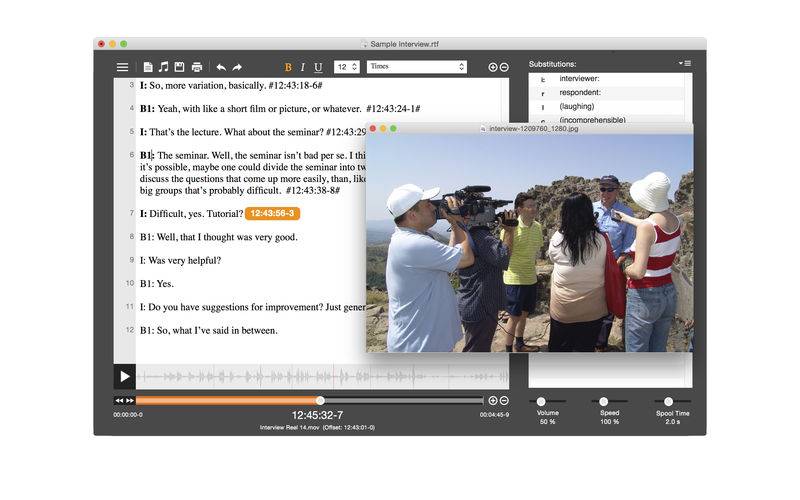Create a new text document
Viewport: 800px width, 500px height.
[148, 67]
